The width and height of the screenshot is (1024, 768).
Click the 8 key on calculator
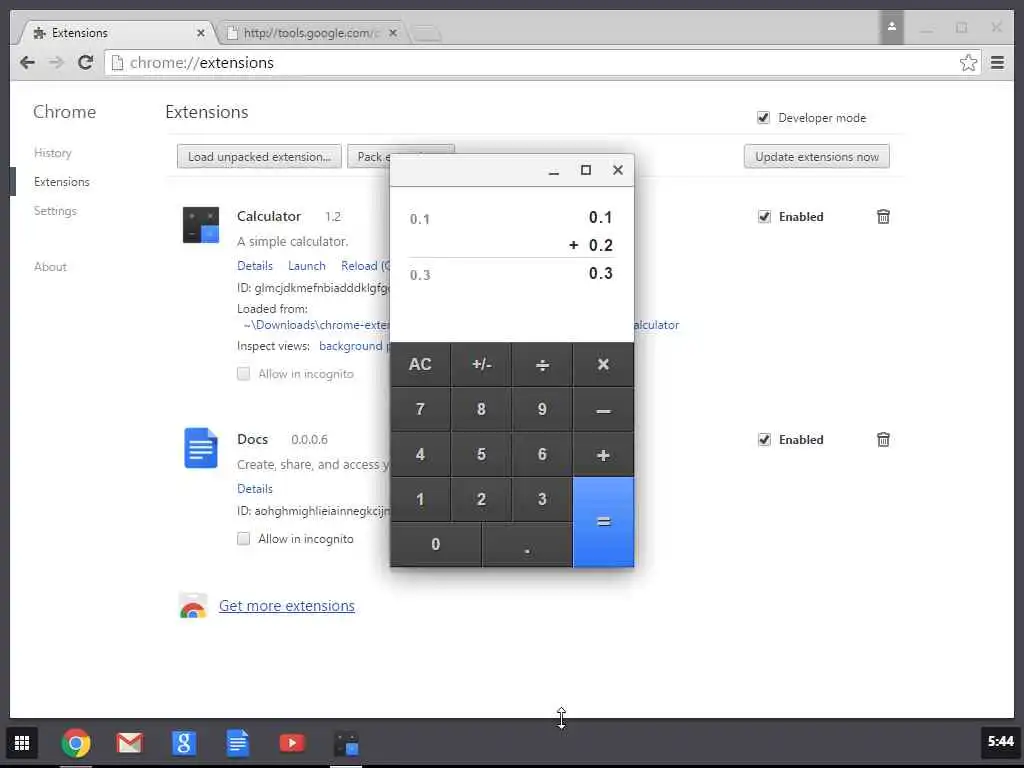click(481, 409)
